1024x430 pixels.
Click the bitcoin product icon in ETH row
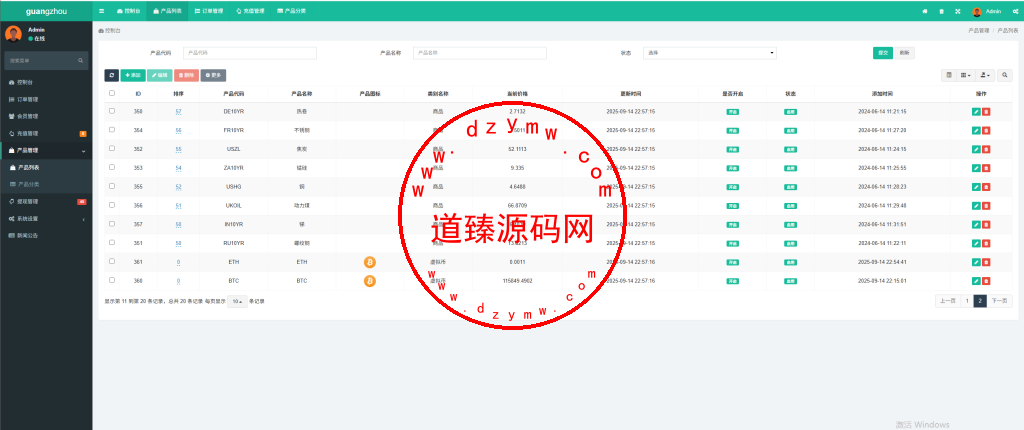(370, 262)
